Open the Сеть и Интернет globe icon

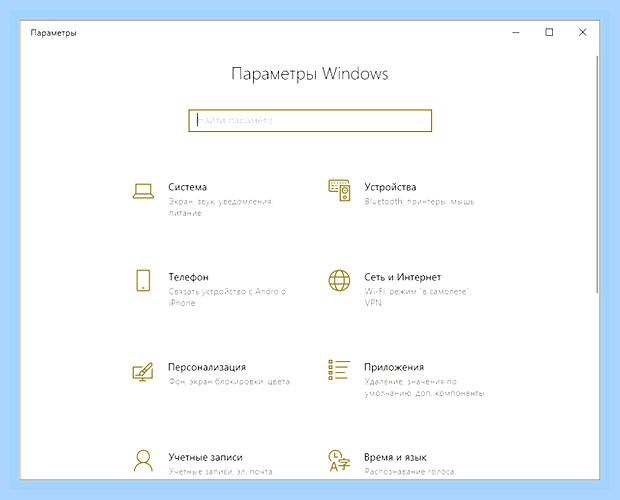[x=339, y=281]
